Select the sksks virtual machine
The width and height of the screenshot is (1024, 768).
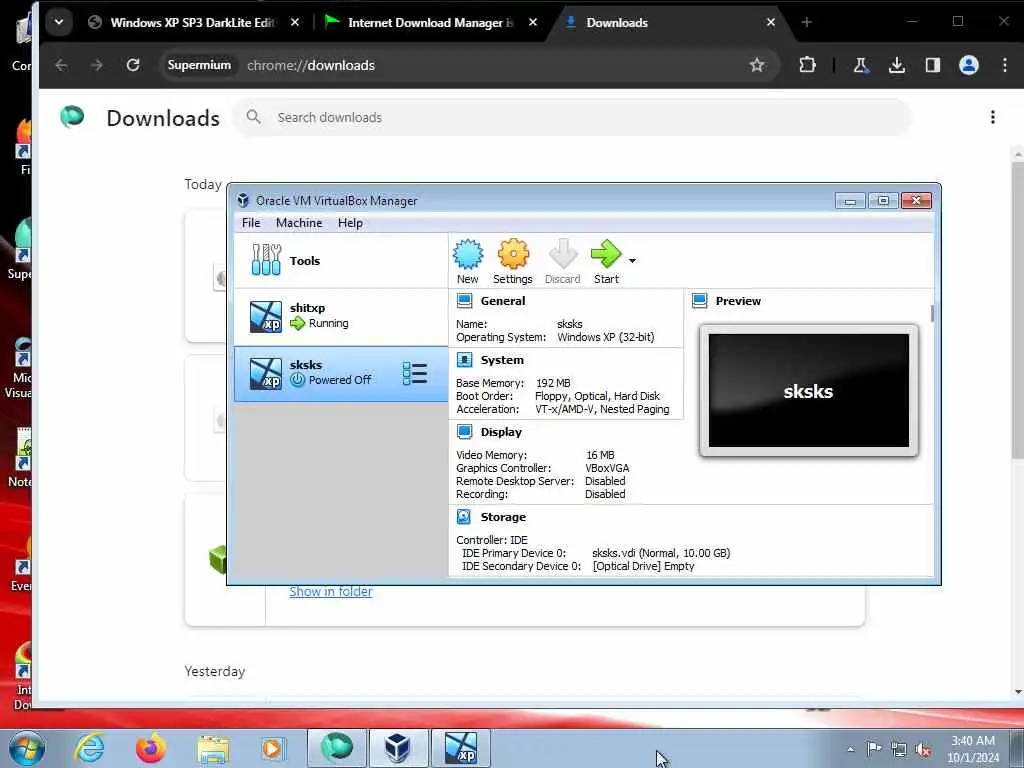click(341, 374)
